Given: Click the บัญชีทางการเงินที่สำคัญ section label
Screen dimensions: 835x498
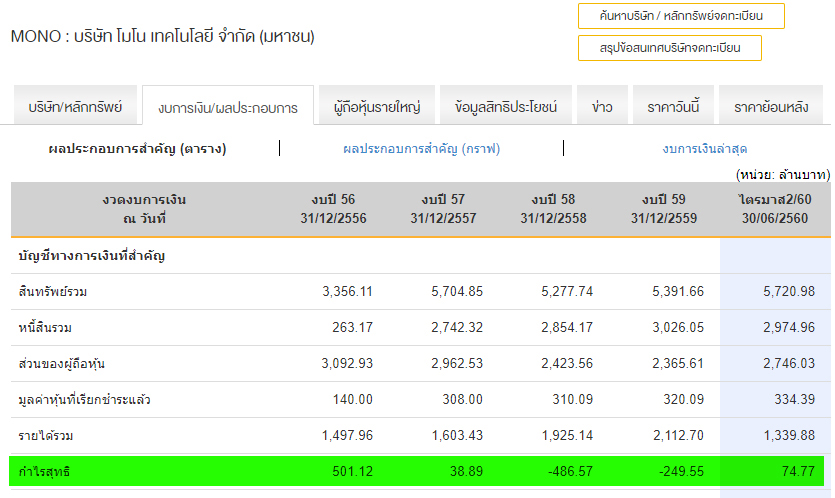Looking at the screenshot, I should click(x=92, y=256).
